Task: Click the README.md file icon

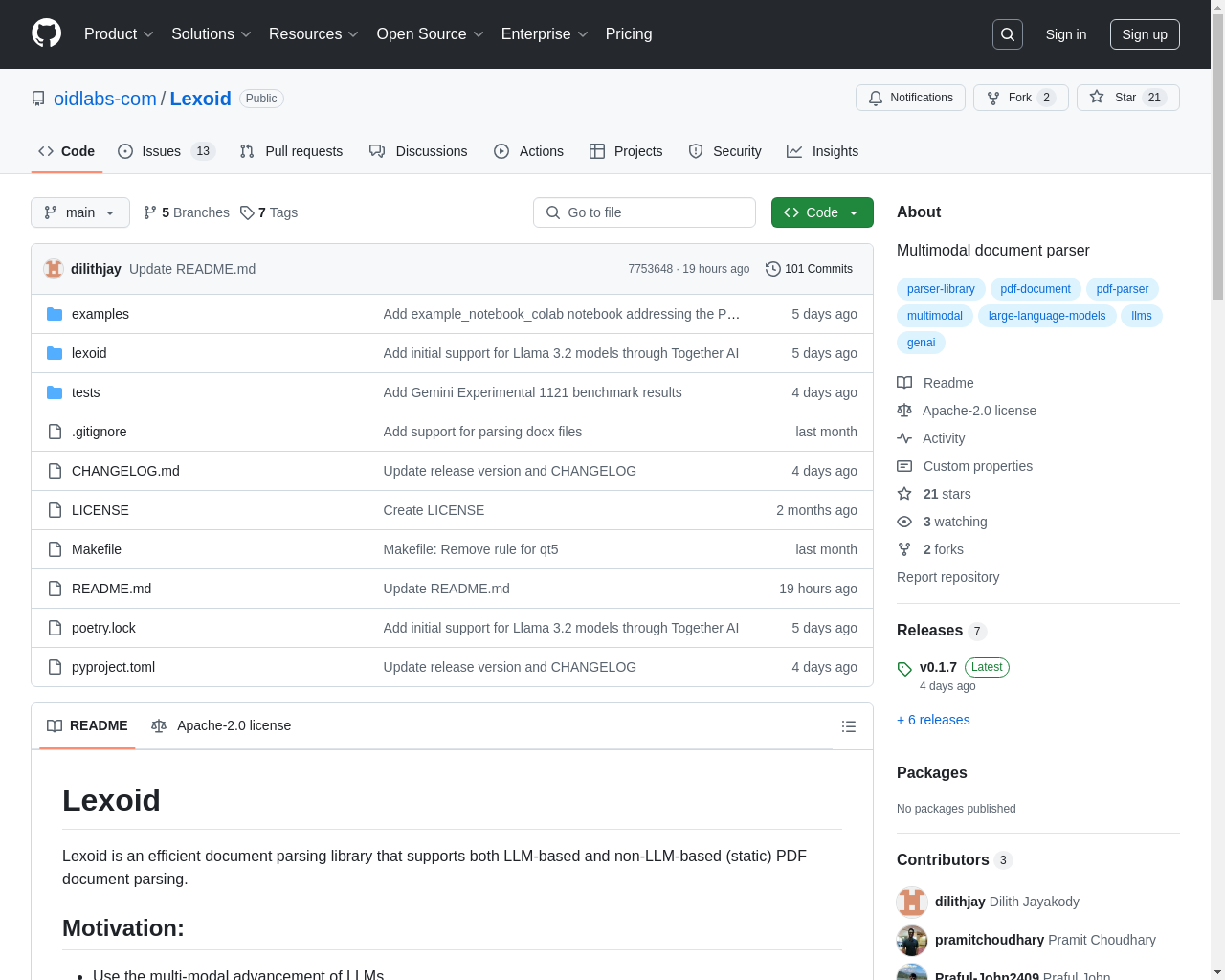Action: click(x=55, y=589)
